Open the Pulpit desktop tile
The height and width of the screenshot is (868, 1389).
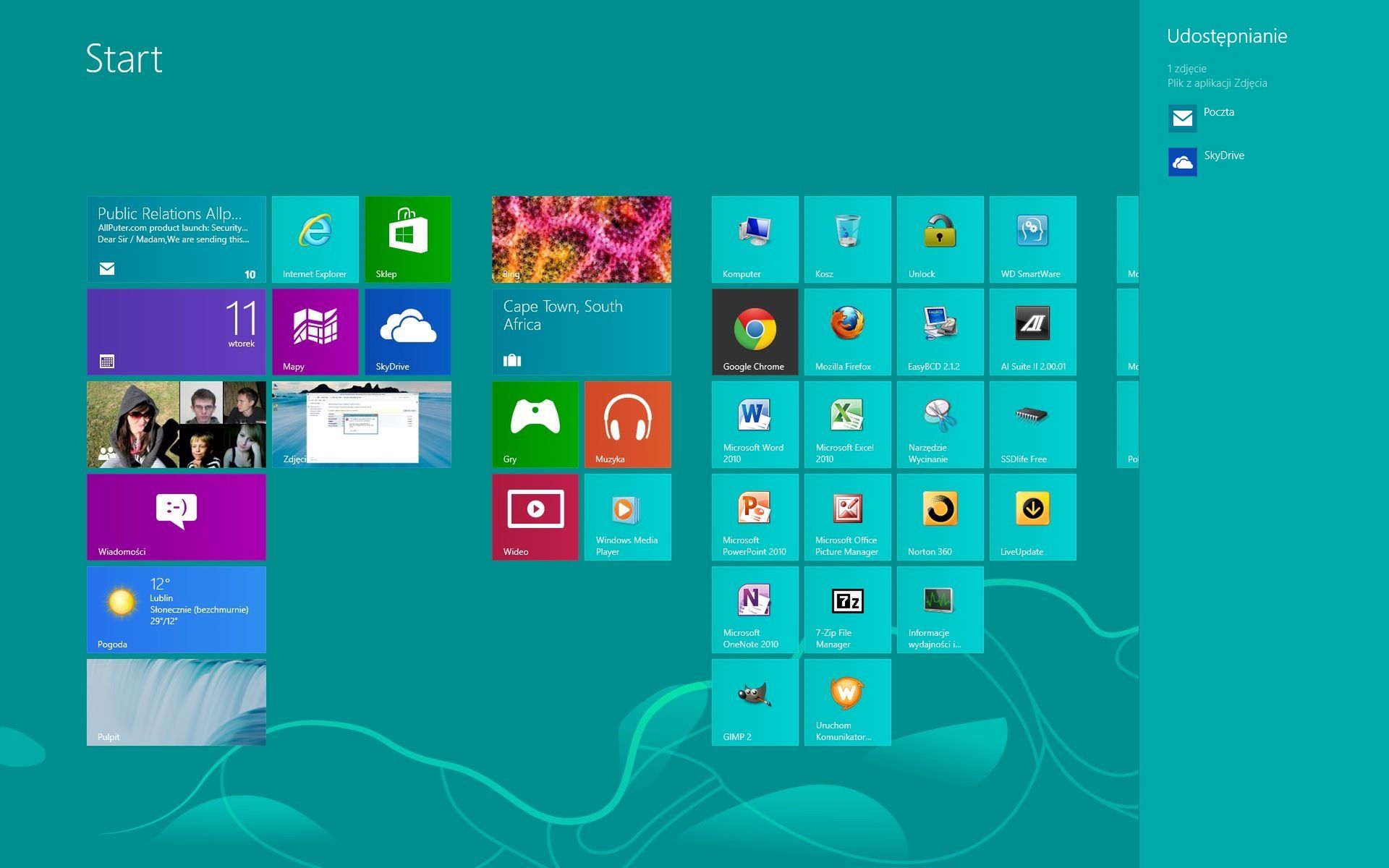[x=177, y=702]
